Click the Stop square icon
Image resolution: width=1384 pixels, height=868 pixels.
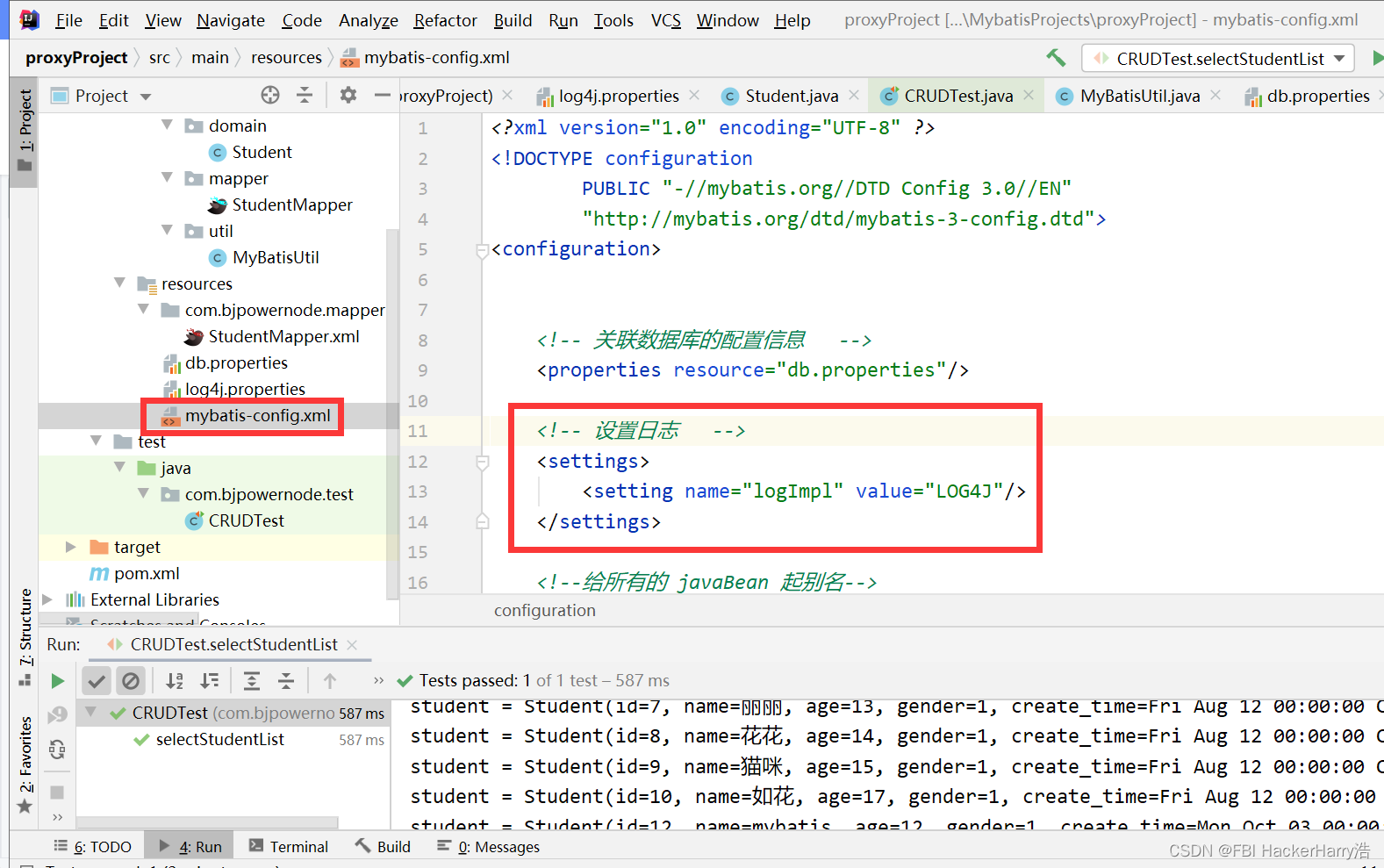(57, 793)
